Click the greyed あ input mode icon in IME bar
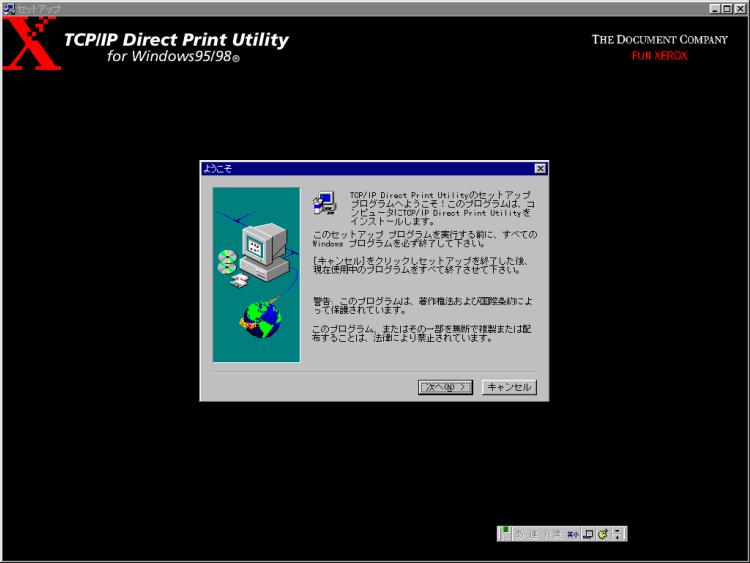This screenshot has height=563, width=750. coord(520,534)
